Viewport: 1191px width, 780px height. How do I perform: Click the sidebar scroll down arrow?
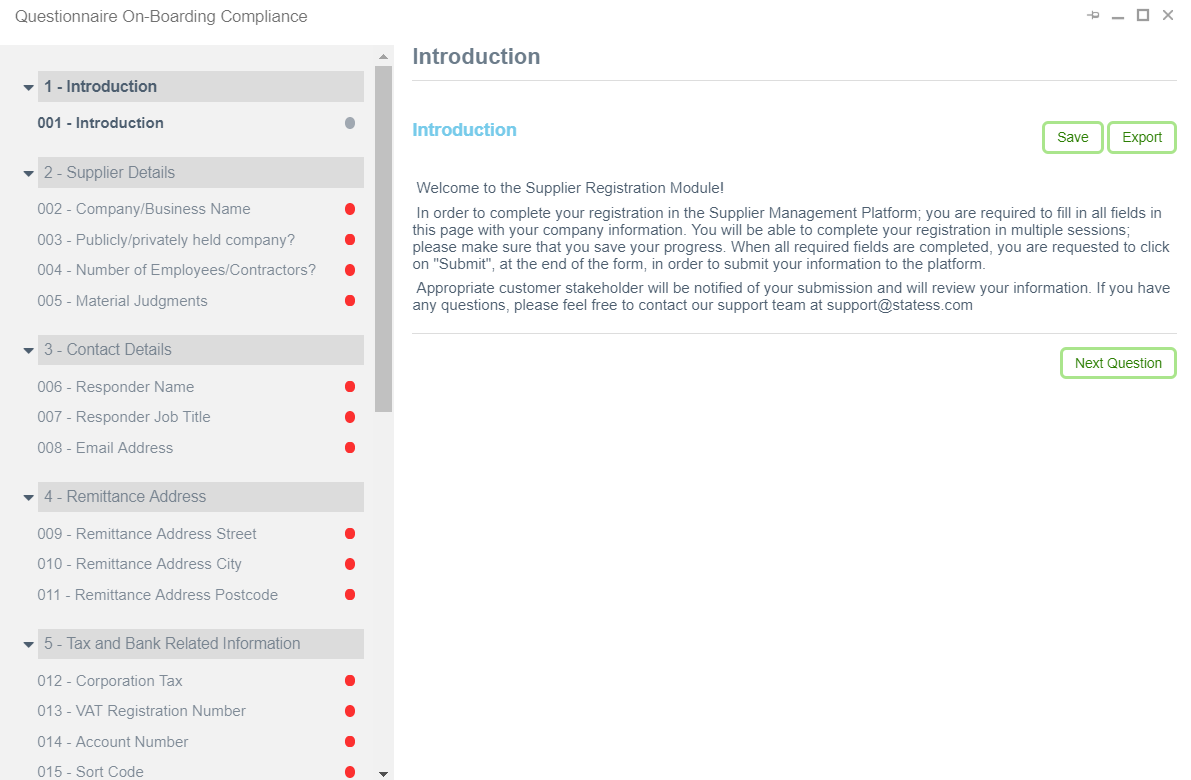[383, 773]
